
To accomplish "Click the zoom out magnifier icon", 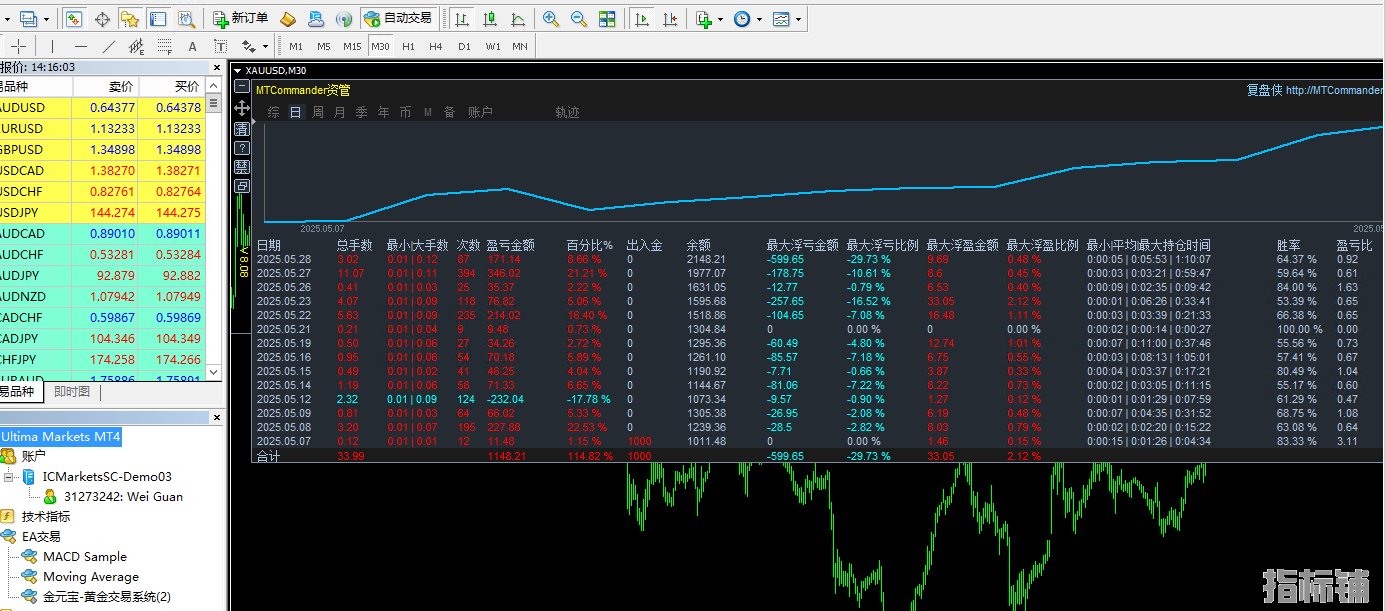I will click(x=579, y=18).
